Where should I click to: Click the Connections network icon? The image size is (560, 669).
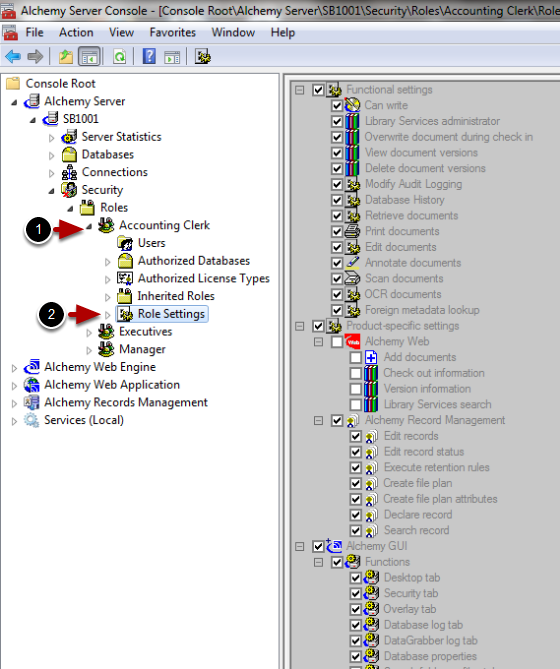pyautogui.click(x=69, y=172)
